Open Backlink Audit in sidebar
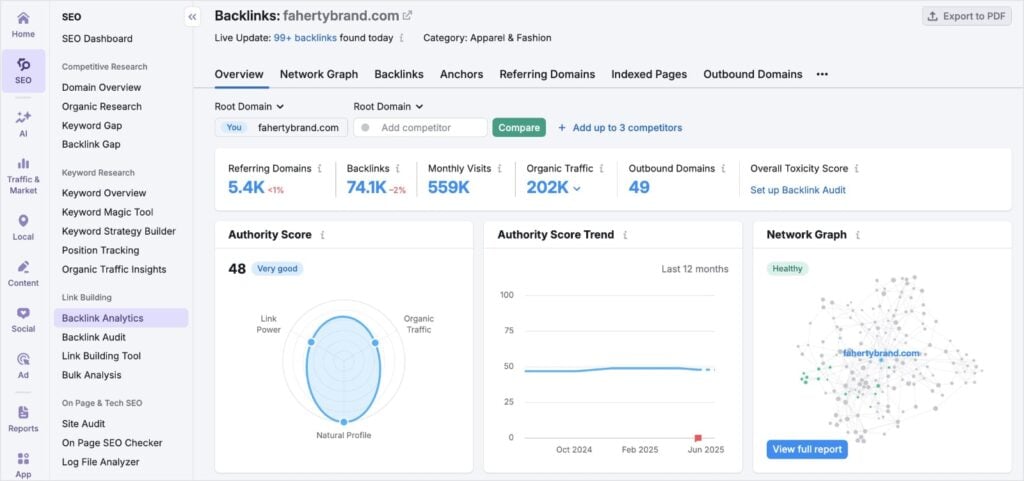The height and width of the screenshot is (481, 1024). pos(94,337)
